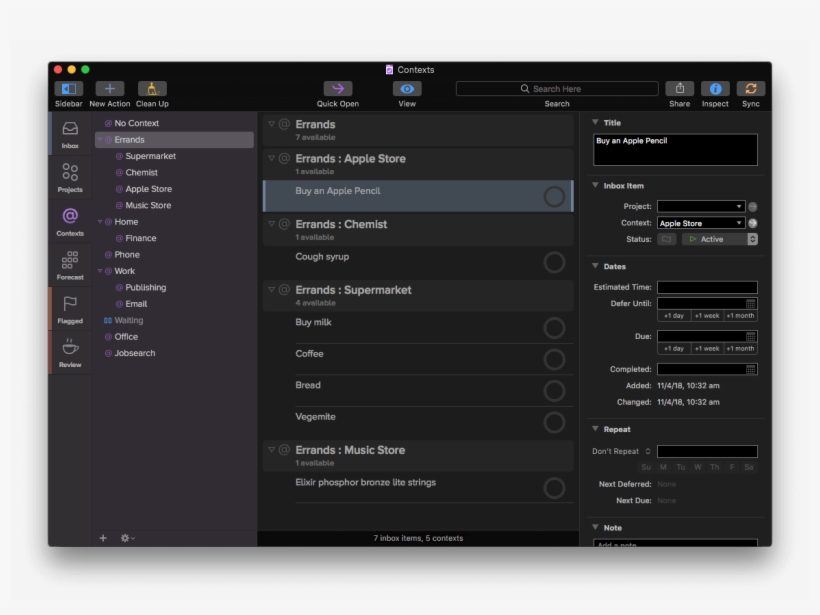This screenshot has height=615, width=820.
Task: Check off Elixir phosphor bronze lite strings
Action: tap(554, 488)
